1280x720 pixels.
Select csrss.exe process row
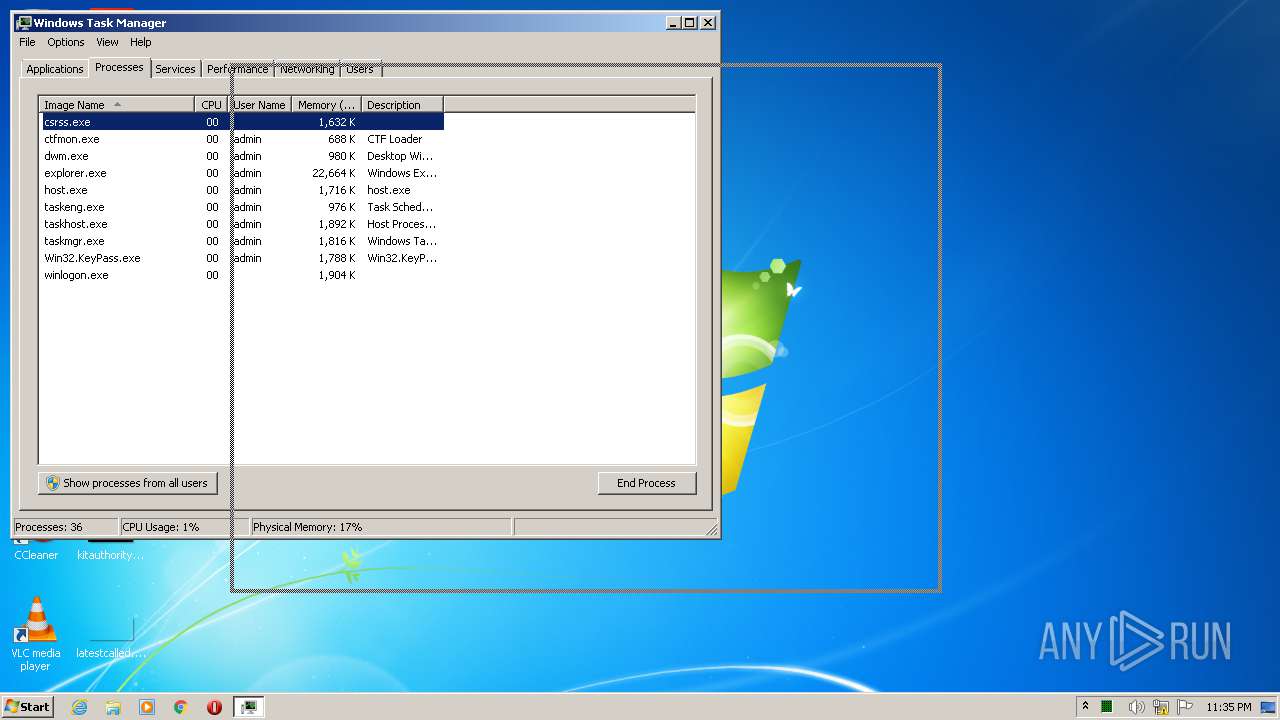click(241, 122)
